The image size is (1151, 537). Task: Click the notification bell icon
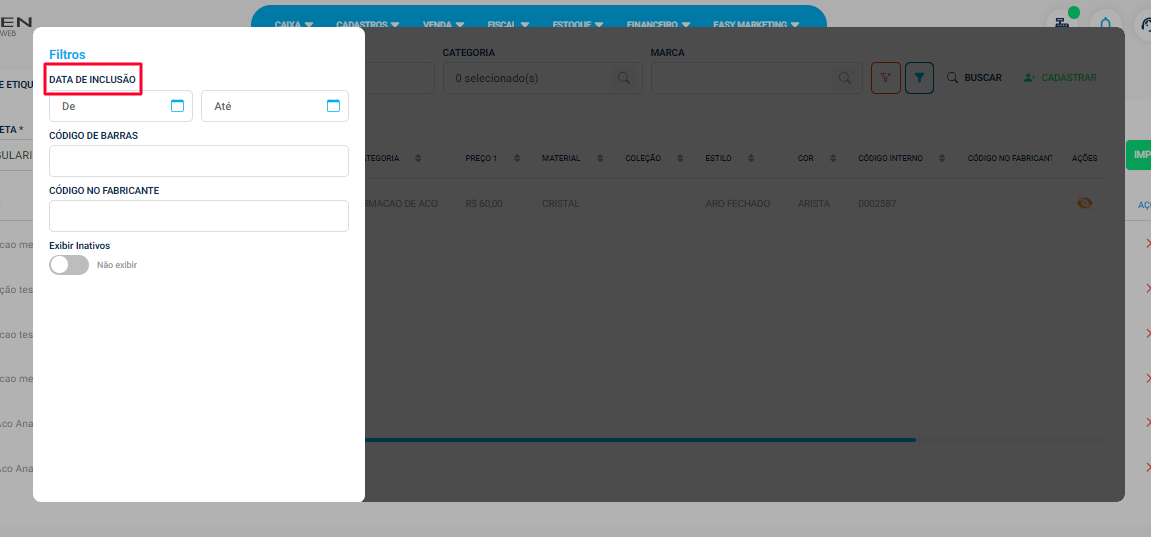tap(1105, 24)
